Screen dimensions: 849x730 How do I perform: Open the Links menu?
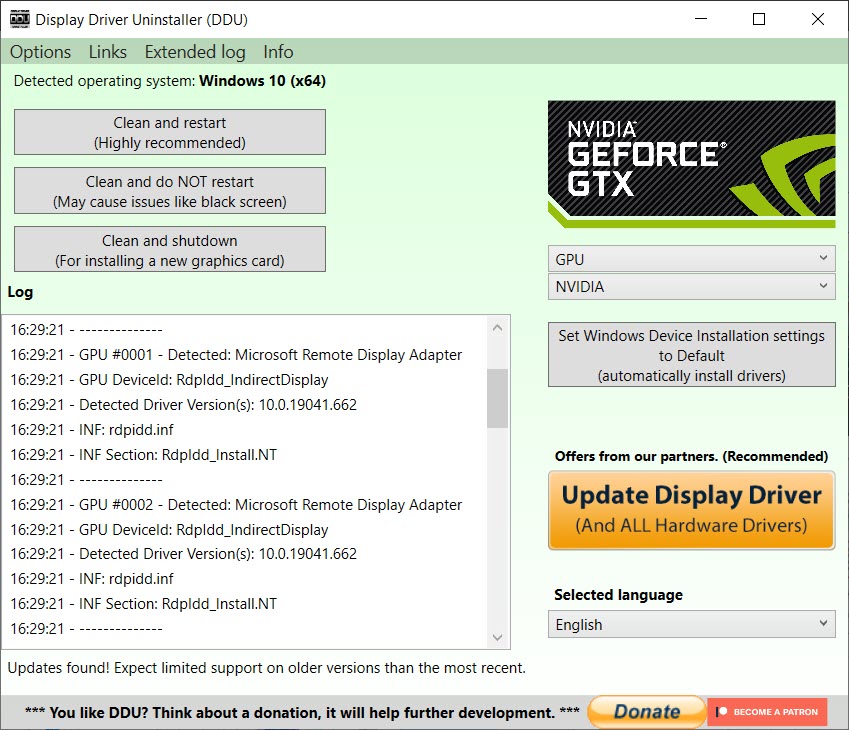107,51
